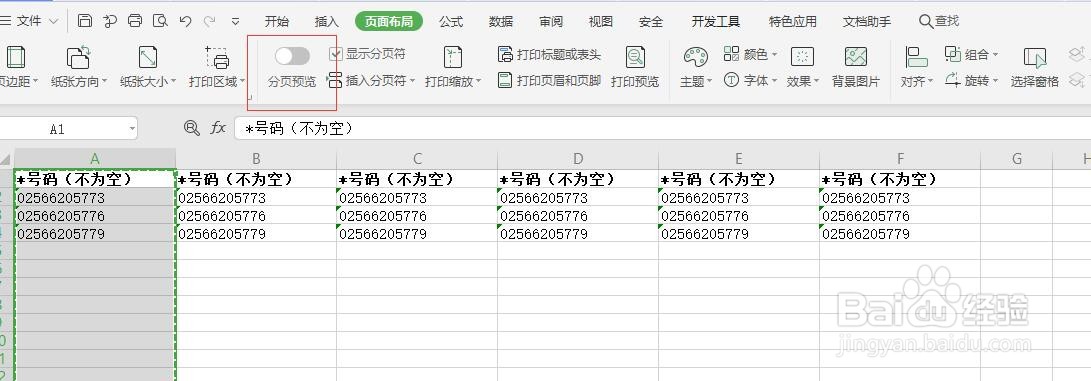1091x381 pixels.
Task: Click the Name Box showing A1
Action: (x=57, y=129)
